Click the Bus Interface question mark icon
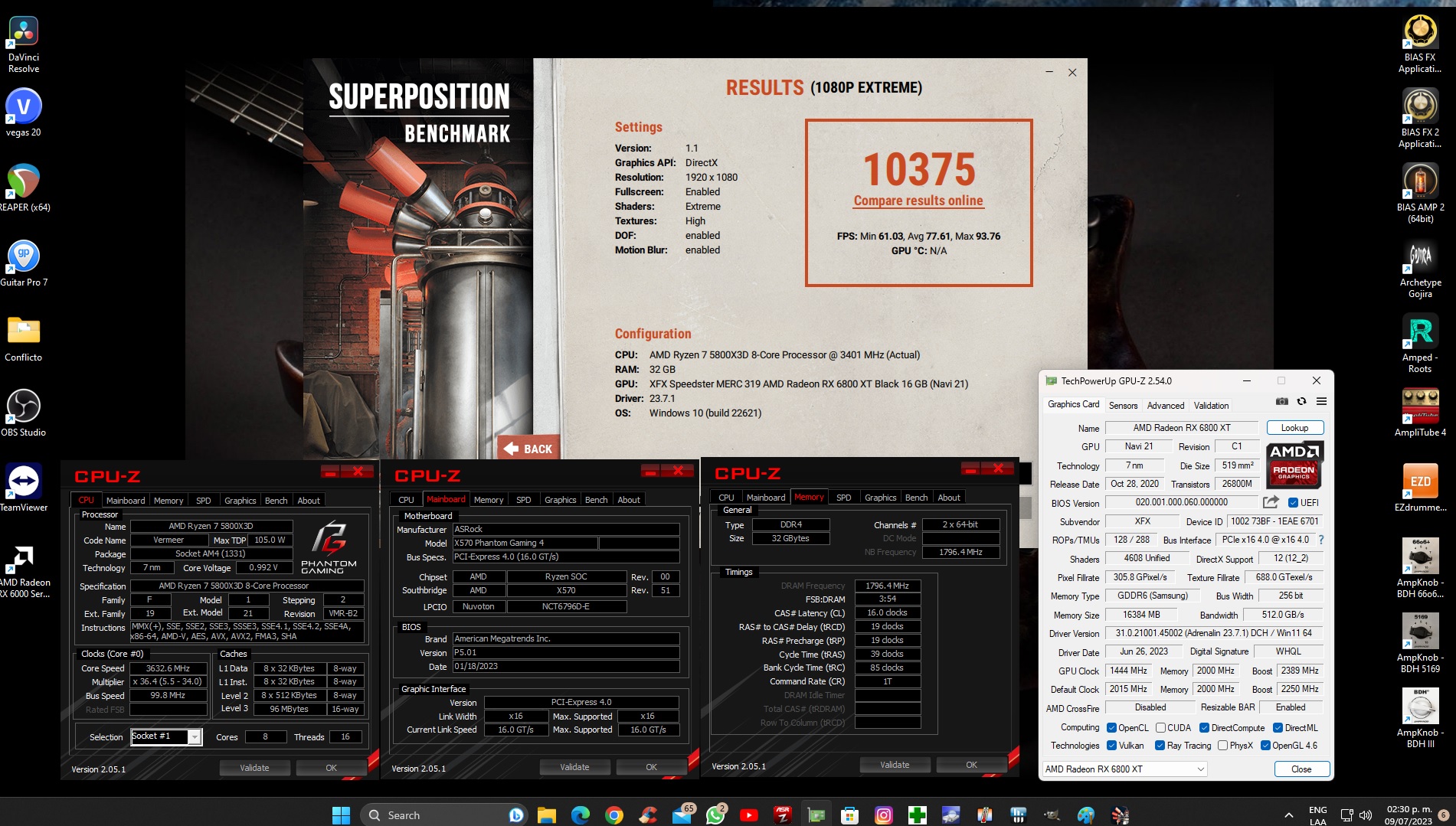Image resolution: width=1456 pixels, height=826 pixels. (x=1320, y=540)
